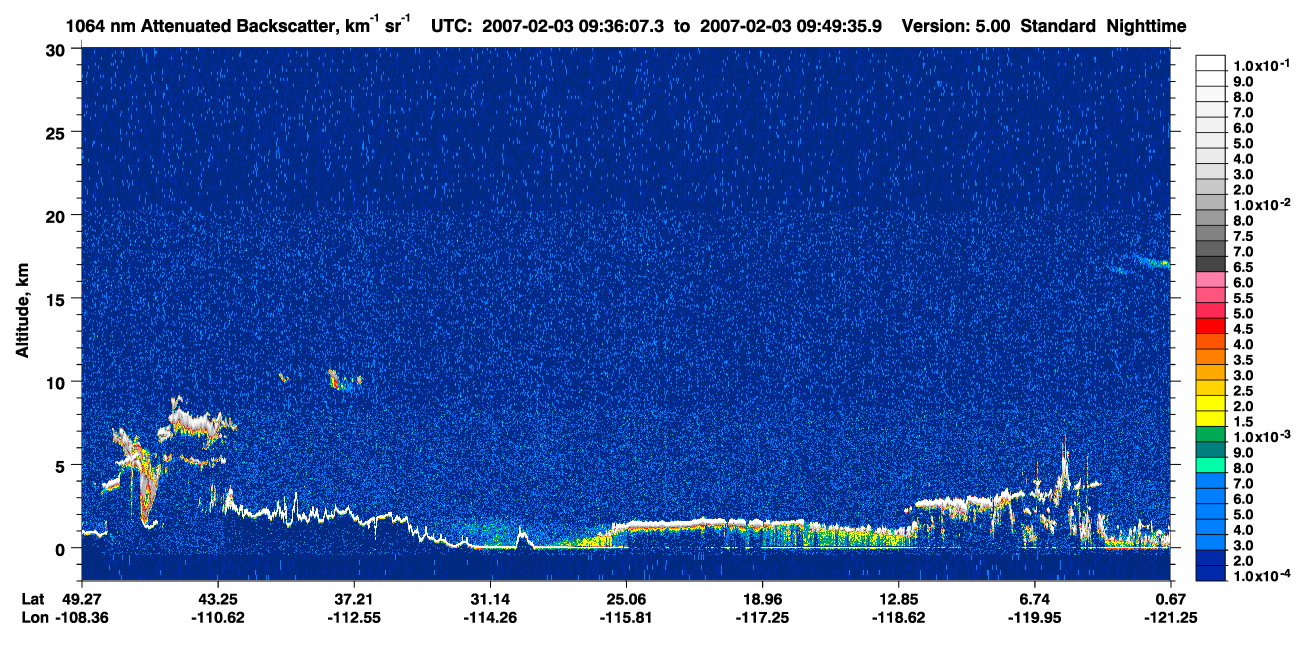Click the 'Lat' row label

tap(33, 598)
